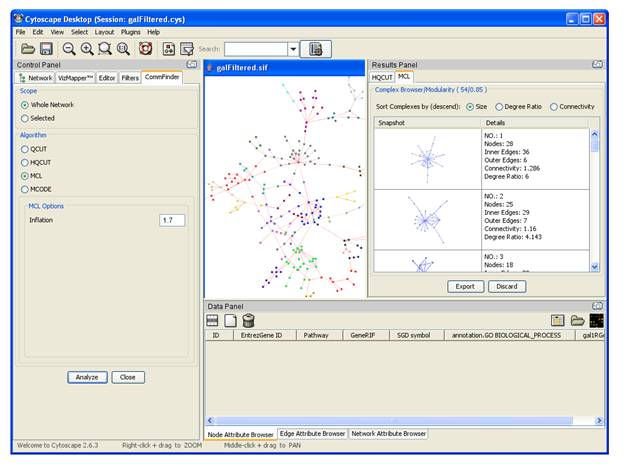This screenshot has width=624, height=465.
Task: Choose the MCL algorithm
Action: [x=25, y=176]
